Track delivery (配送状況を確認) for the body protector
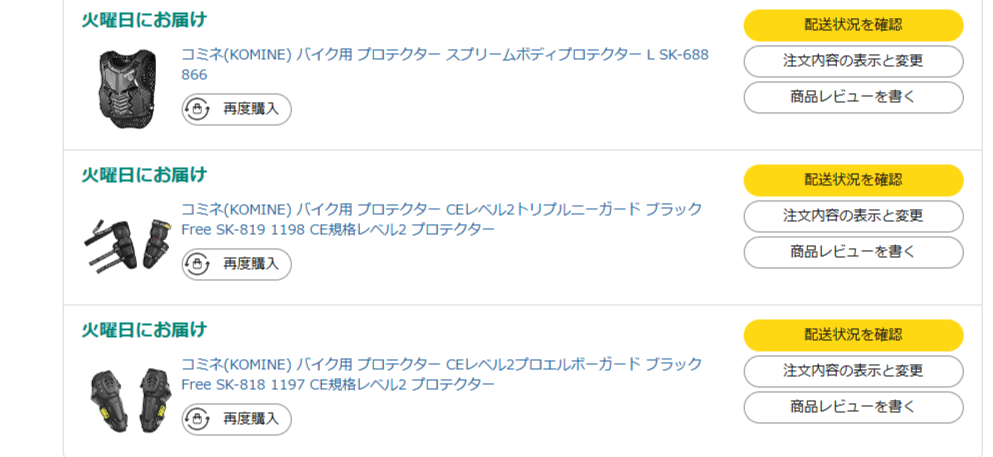The width and height of the screenshot is (993, 457). (853, 25)
